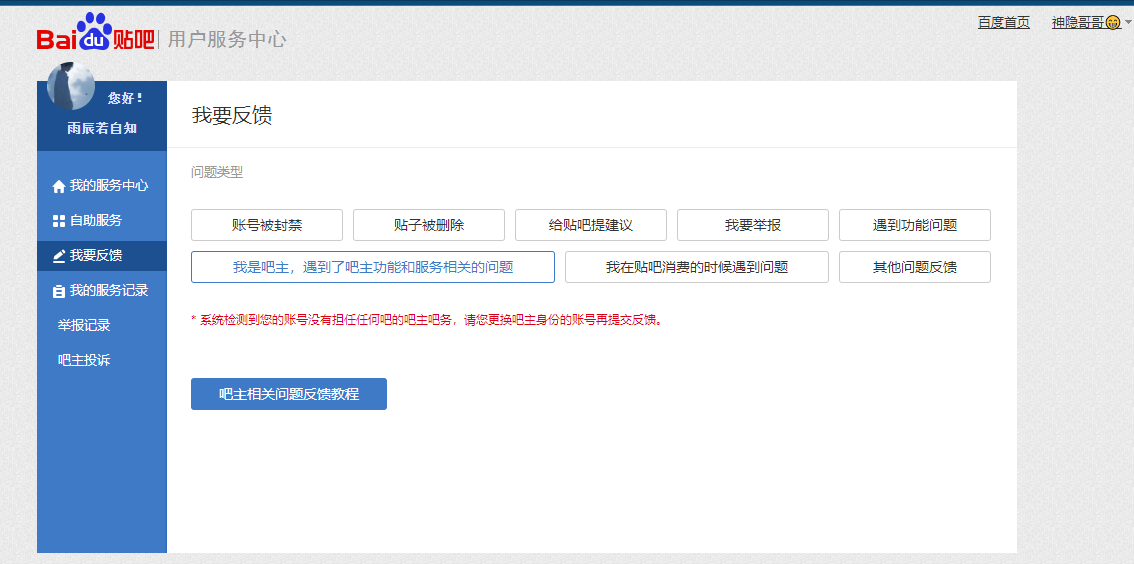The width and height of the screenshot is (1134, 564).
Task: Pick the 遇到功能问题 option
Action: 915,225
